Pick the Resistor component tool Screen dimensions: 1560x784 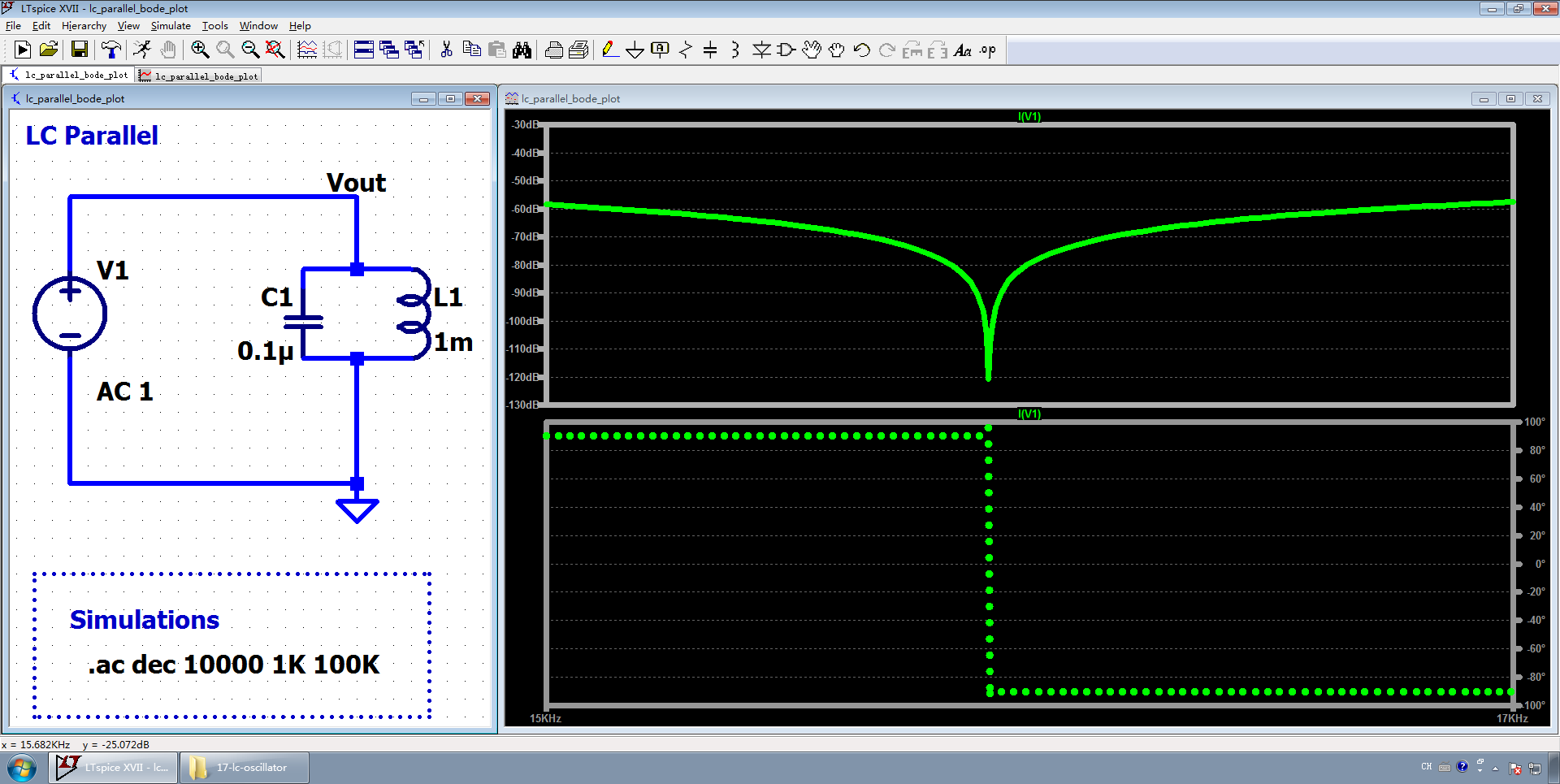(685, 50)
